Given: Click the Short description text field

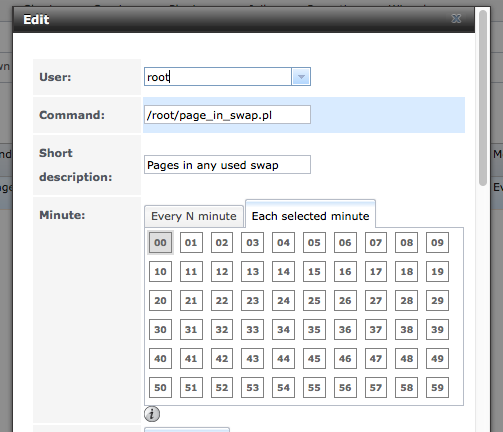Looking at the screenshot, I should 227,165.
